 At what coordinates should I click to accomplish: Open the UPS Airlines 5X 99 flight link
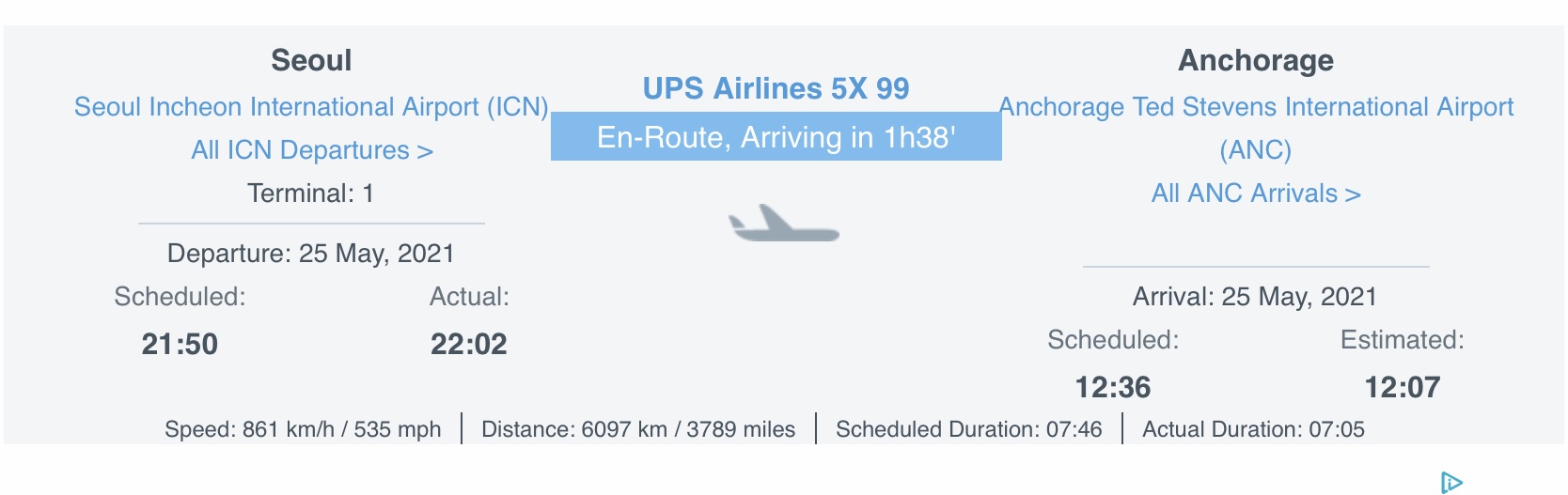(x=776, y=88)
